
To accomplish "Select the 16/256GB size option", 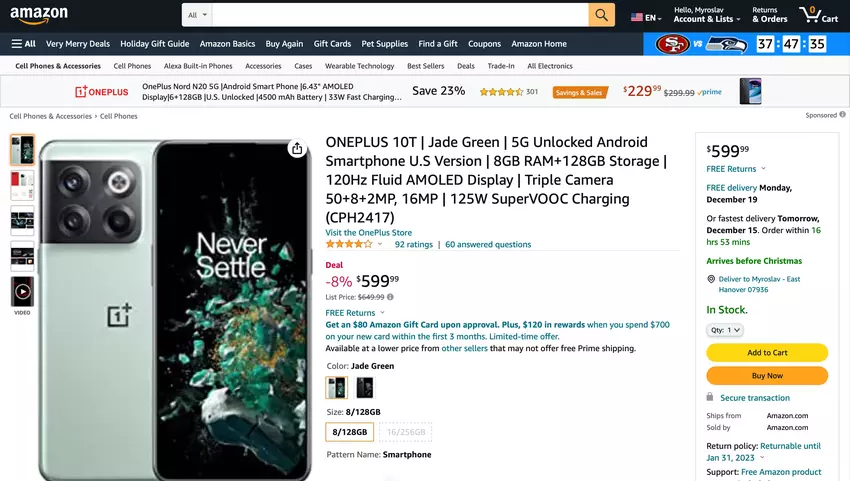I will (x=405, y=432).
